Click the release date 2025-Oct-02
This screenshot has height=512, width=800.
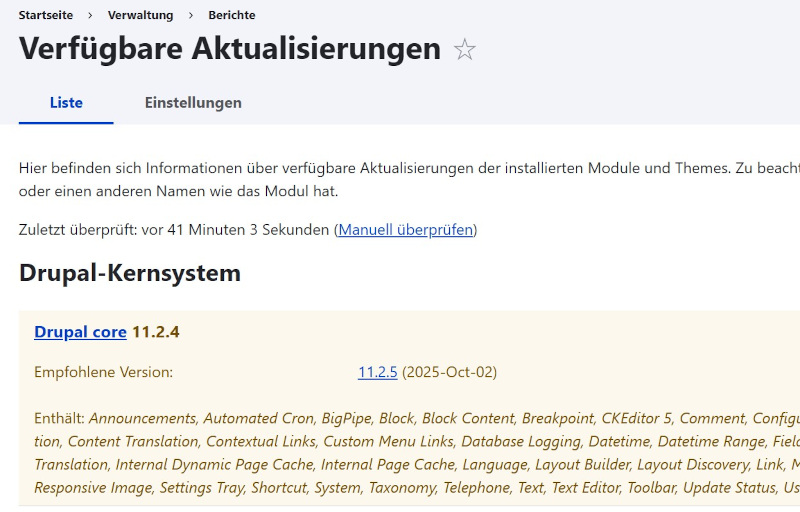pos(449,372)
